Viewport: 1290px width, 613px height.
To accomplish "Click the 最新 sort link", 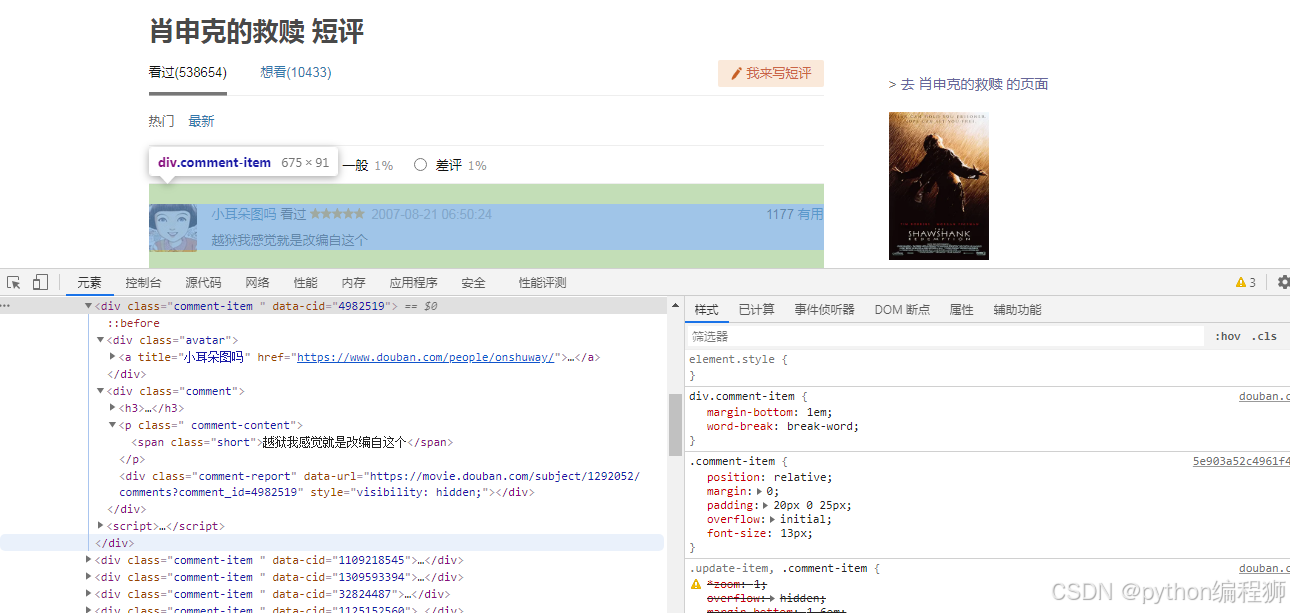I will point(201,121).
